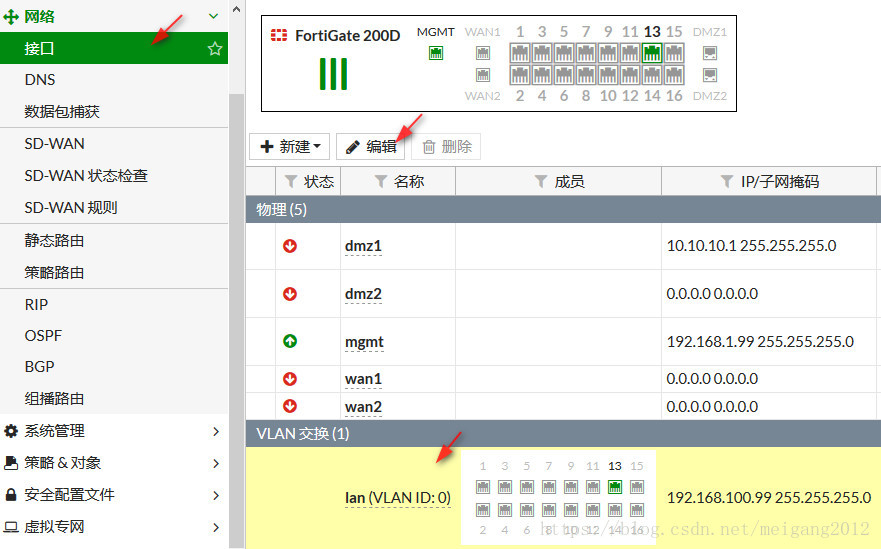Click the 编辑 button
This screenshot has height=549, width=881.
(370, 147)
